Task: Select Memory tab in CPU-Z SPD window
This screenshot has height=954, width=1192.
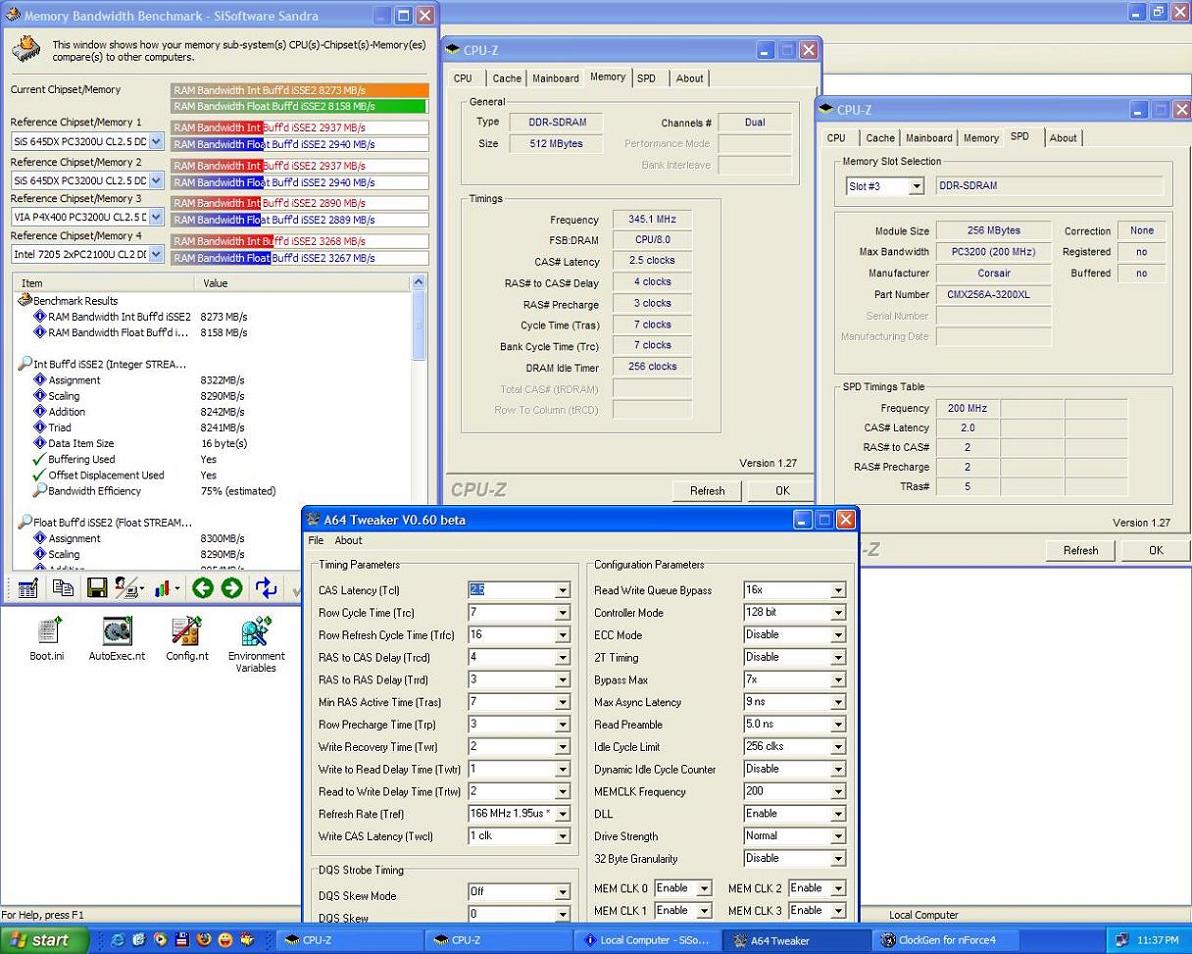Action: point(981,138)
